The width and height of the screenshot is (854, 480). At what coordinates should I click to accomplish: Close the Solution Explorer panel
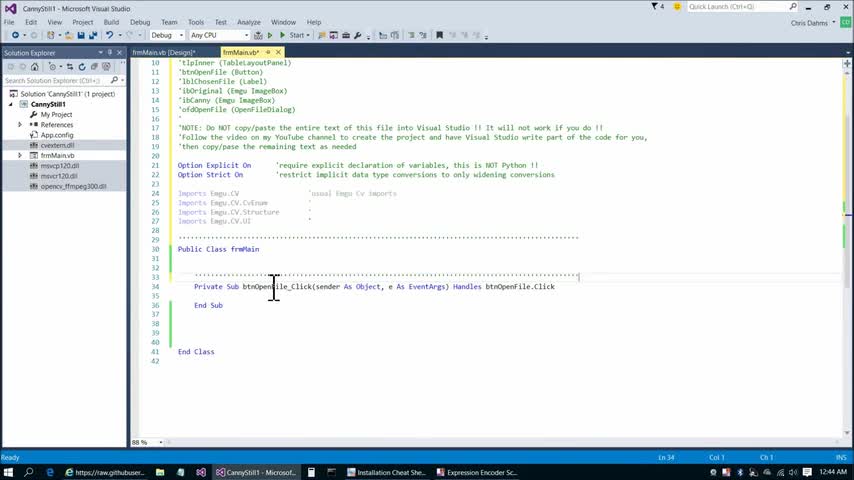119,53
